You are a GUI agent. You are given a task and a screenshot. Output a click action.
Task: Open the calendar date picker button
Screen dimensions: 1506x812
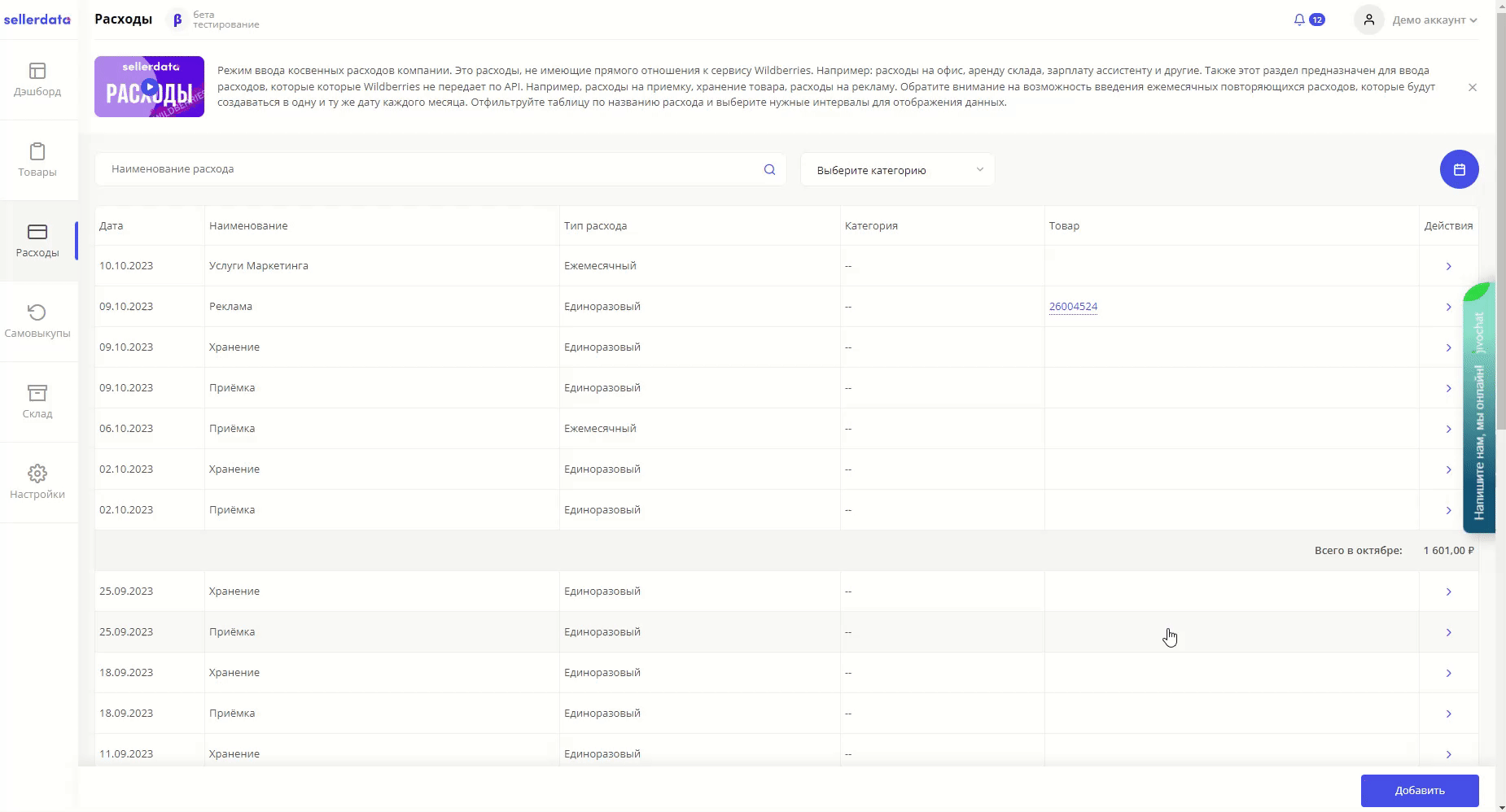click(1459, 169)
